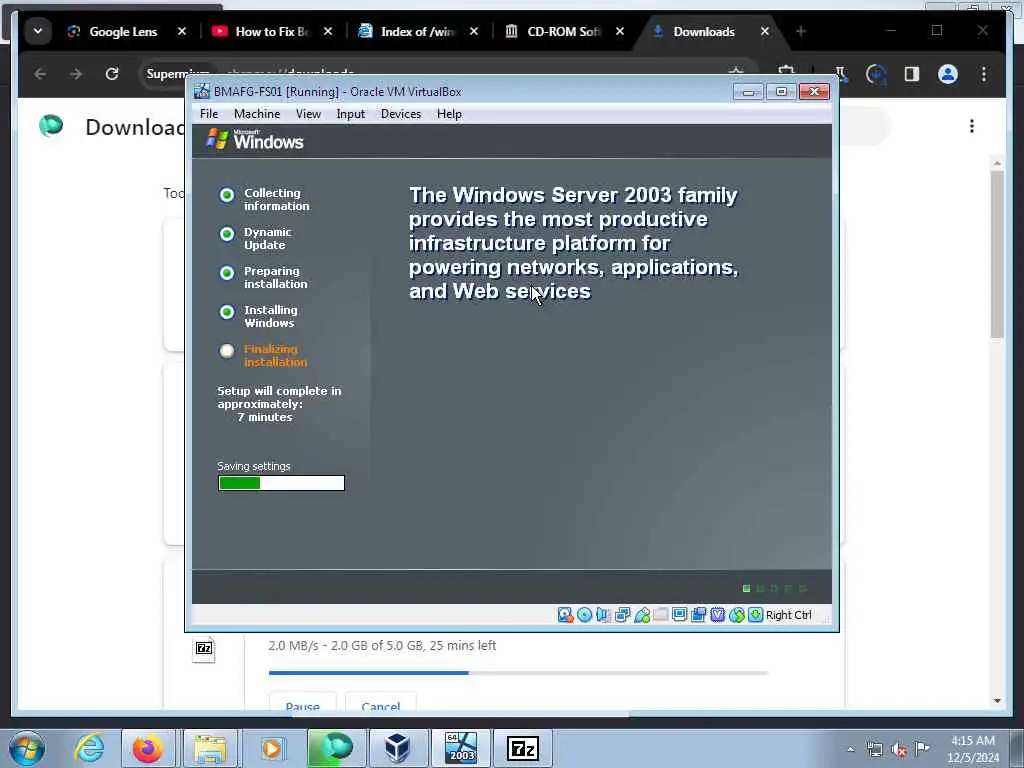Click the VirtualBox window title icon
Screen dimensions: 1024x768
coord(202,91)
